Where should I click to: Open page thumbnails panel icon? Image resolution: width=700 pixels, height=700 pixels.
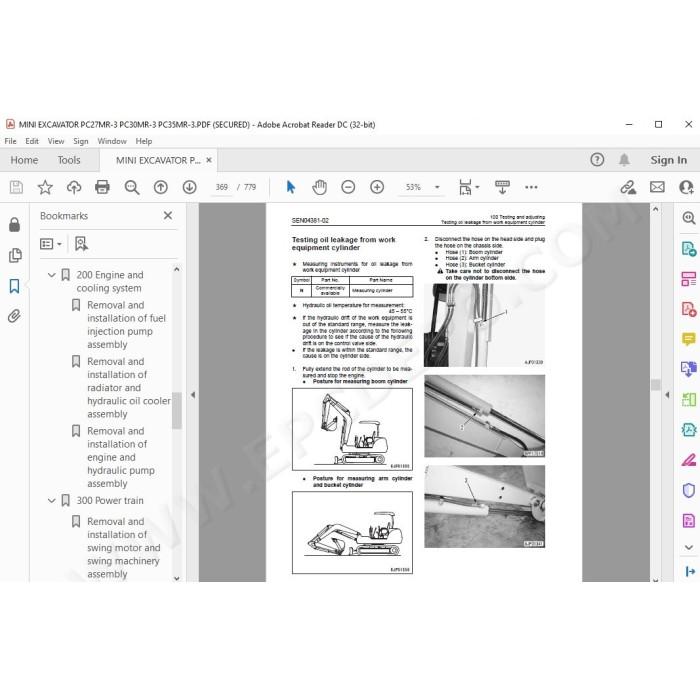[x=14, y=255]
